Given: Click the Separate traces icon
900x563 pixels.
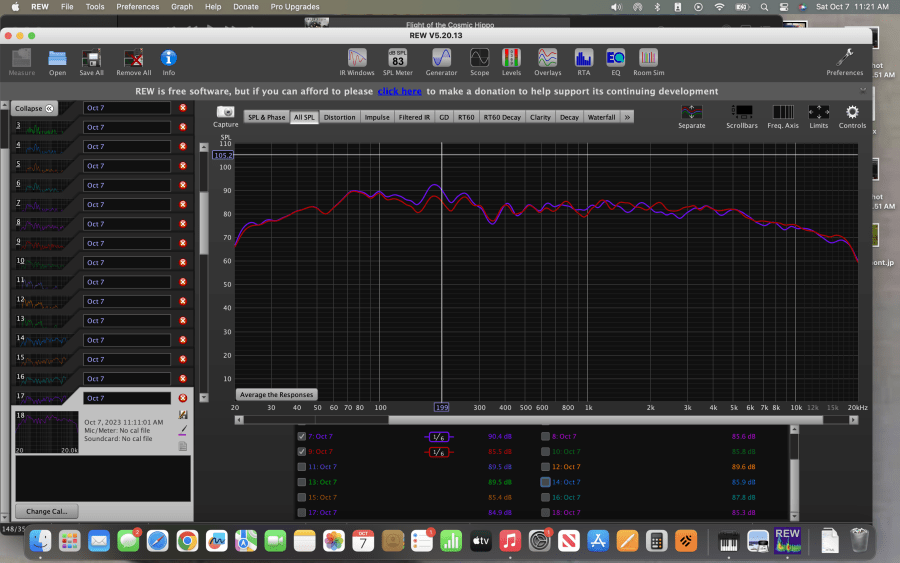Looking at the screenshot, I should click(x=692, y=117).
